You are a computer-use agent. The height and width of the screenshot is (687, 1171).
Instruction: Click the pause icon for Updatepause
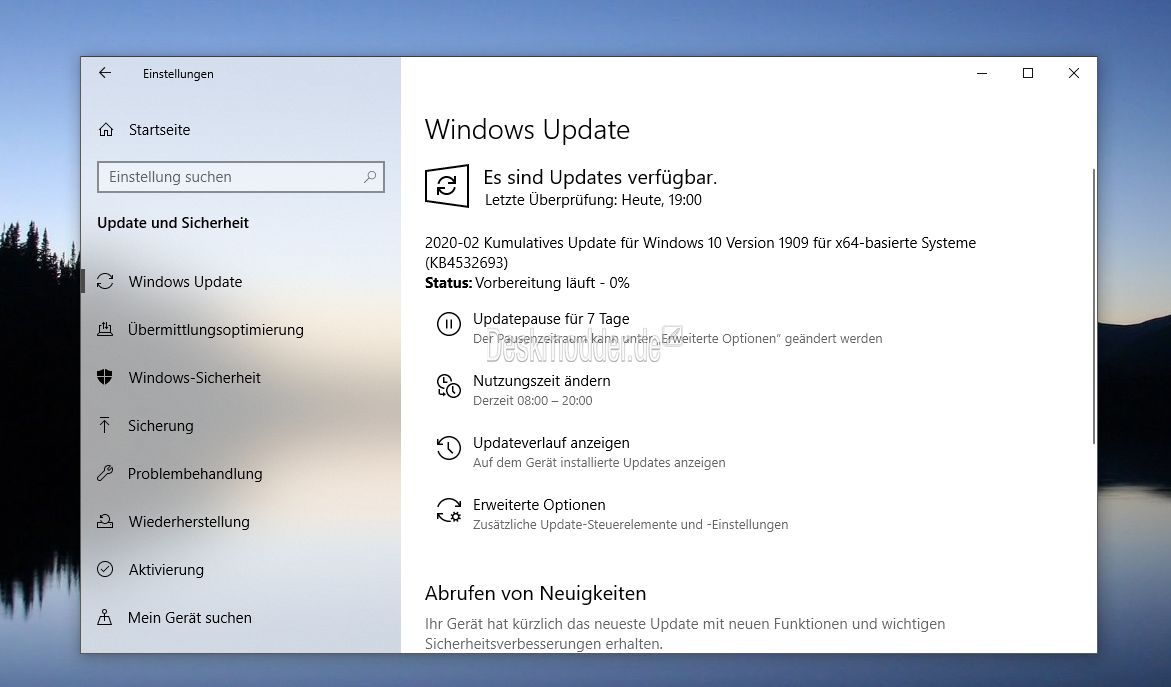[448, 324]
